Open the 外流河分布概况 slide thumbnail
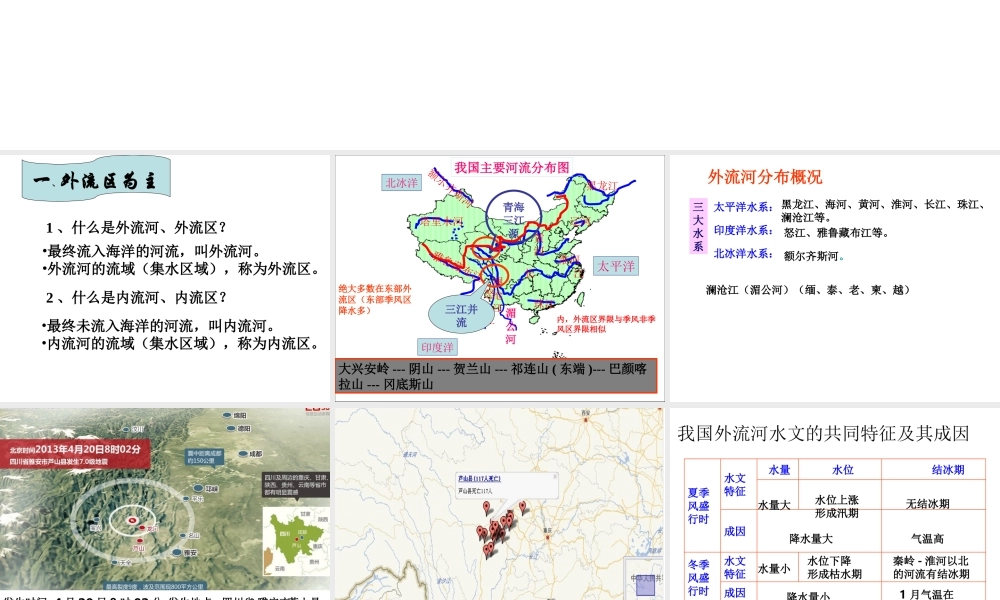The width and height of the screenshot is (1000, 600). click(x=835, y=278)
